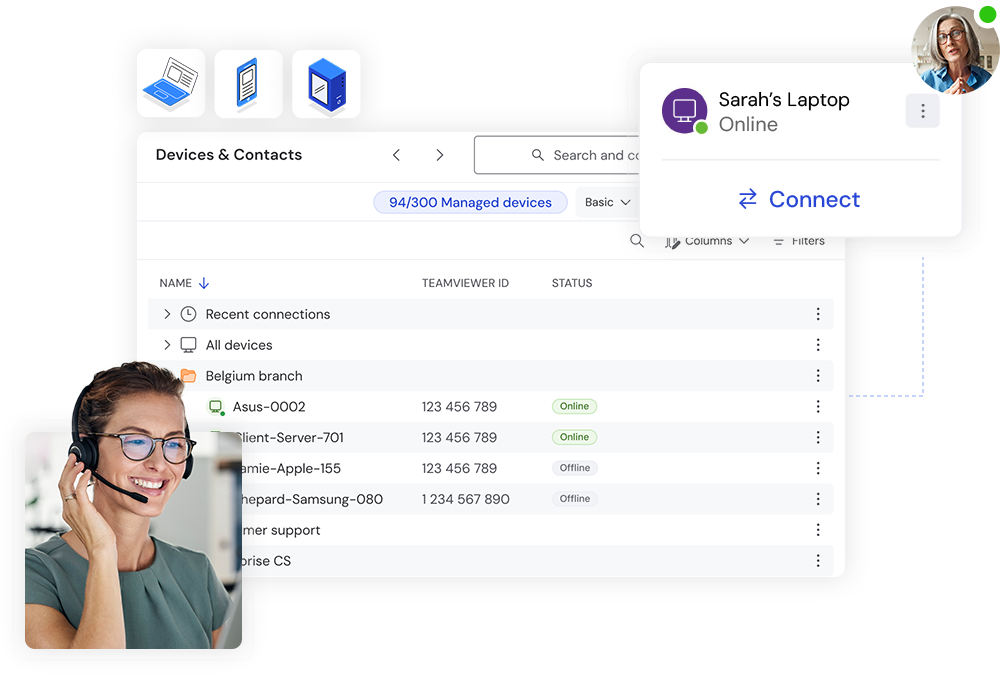Click the monitor icon next to All devices
Screen dimensions: 1002x674
point(188,344)
